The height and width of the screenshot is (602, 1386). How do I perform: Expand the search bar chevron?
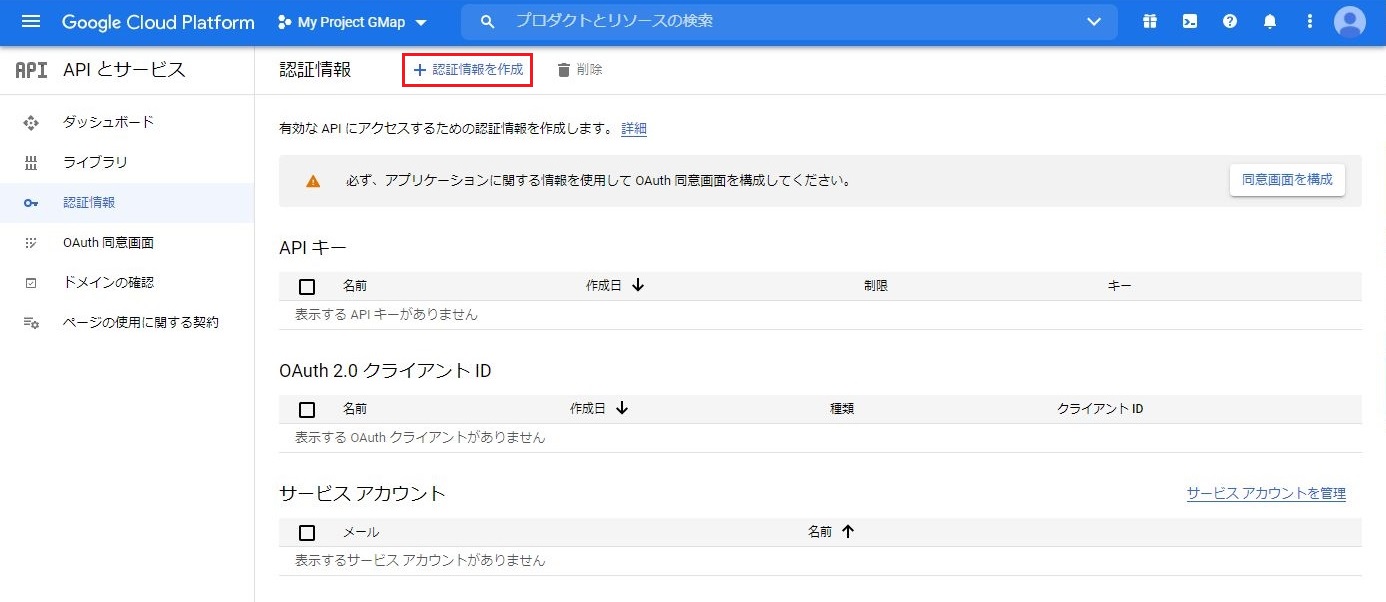coord(1094,21)
